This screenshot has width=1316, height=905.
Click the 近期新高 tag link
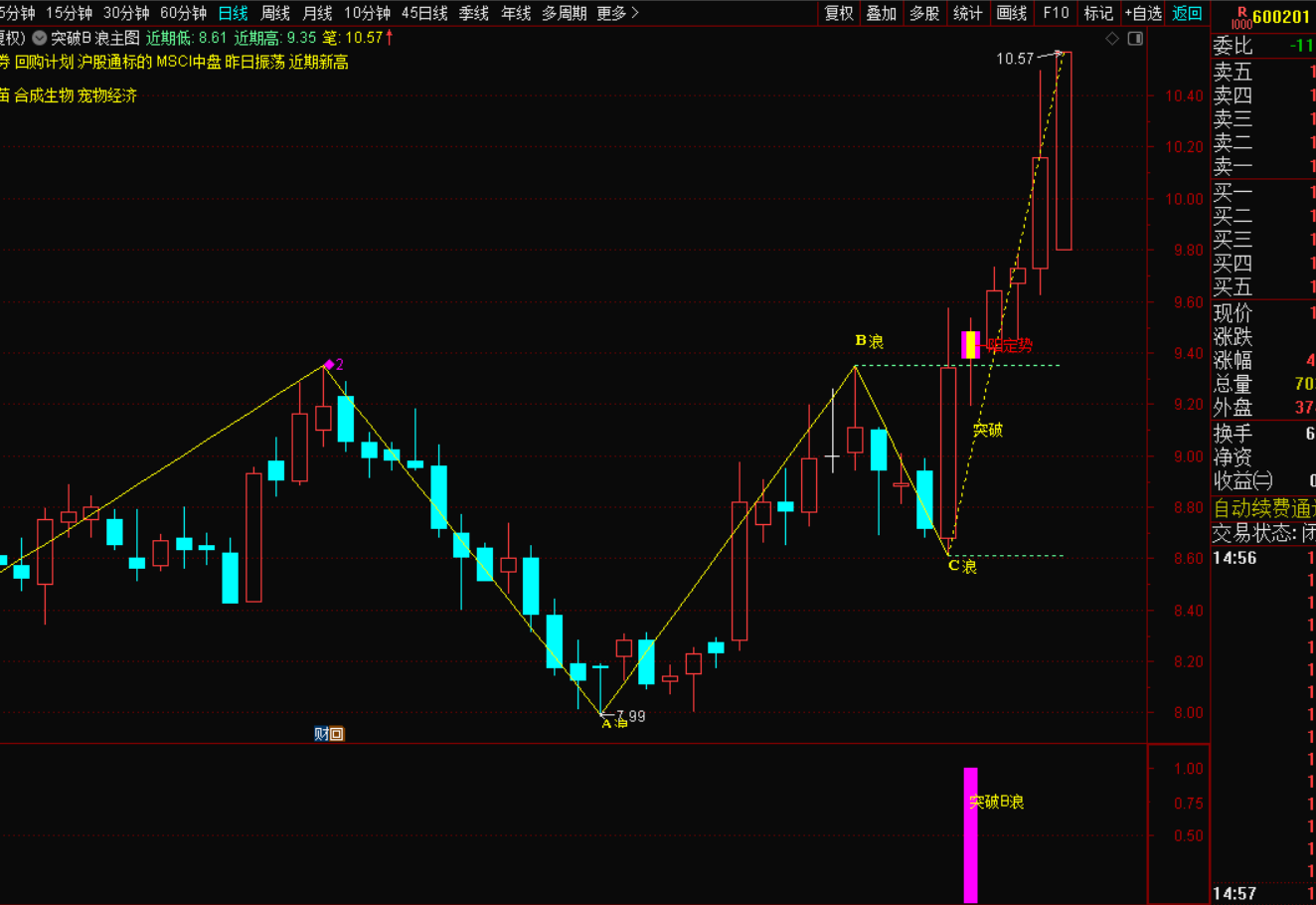tap(318, 62)
